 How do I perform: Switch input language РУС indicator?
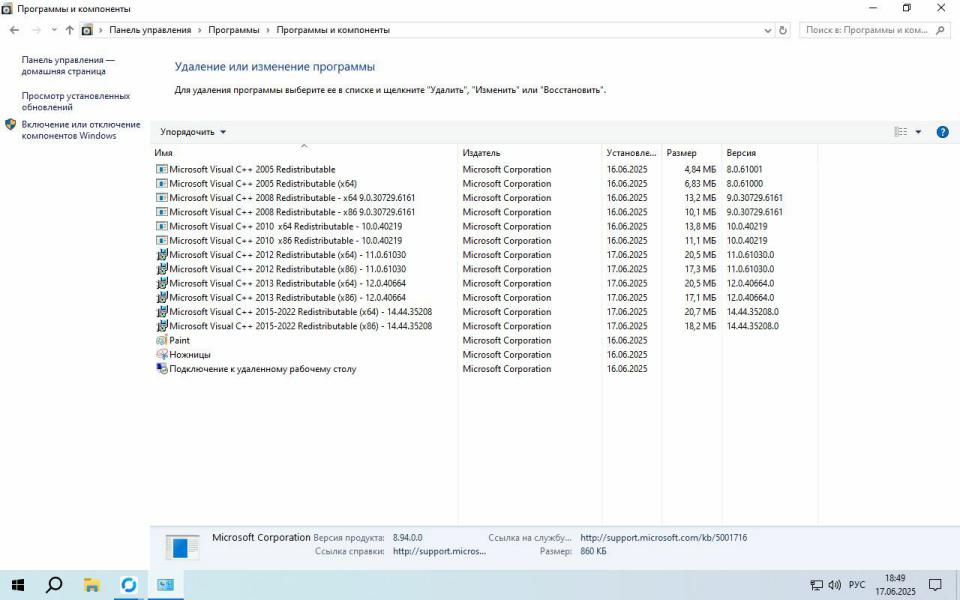[x=857, y=585]
